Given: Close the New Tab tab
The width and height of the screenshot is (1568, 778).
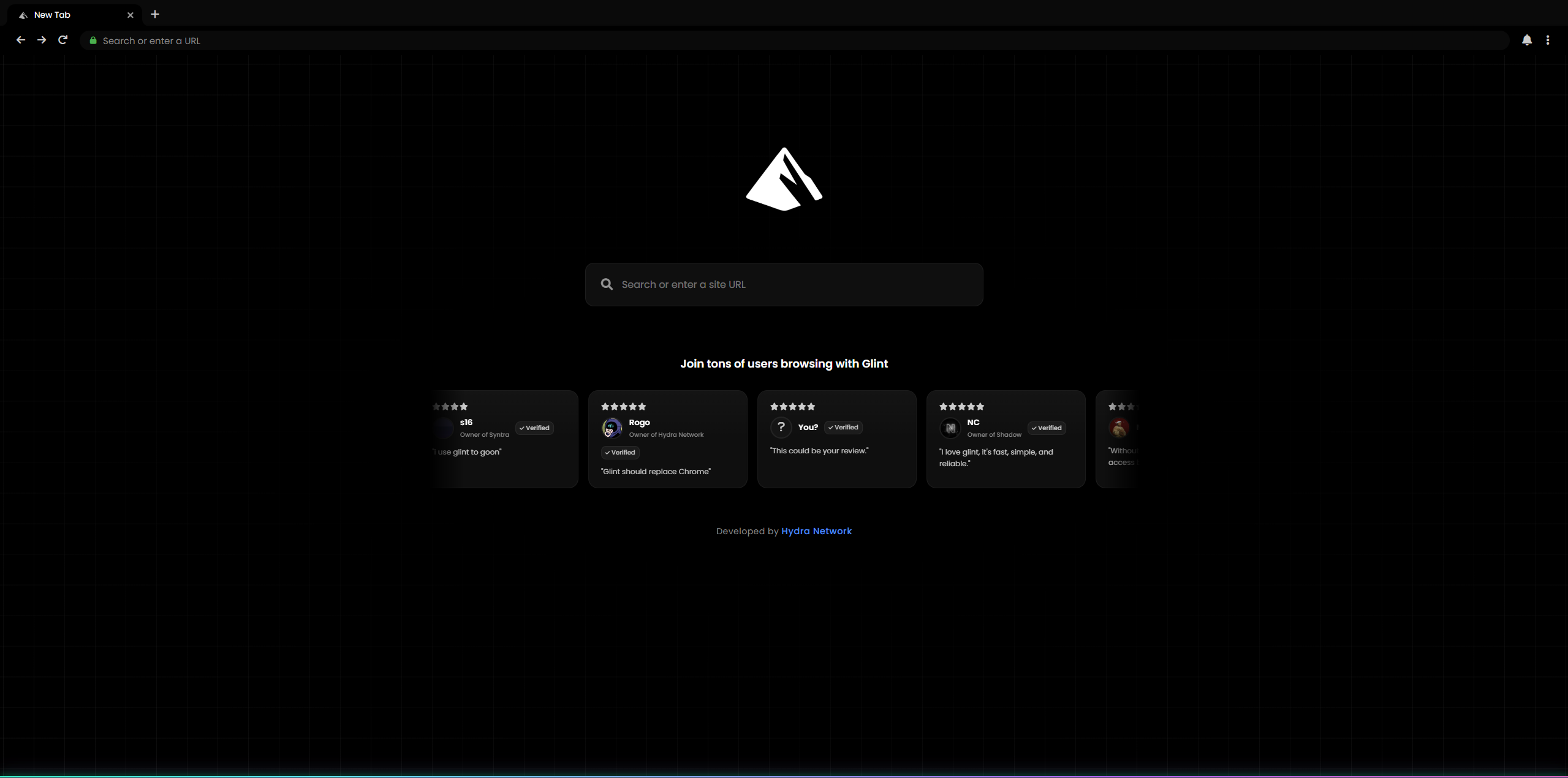Looking at the screenshot, I should [130, 15].
